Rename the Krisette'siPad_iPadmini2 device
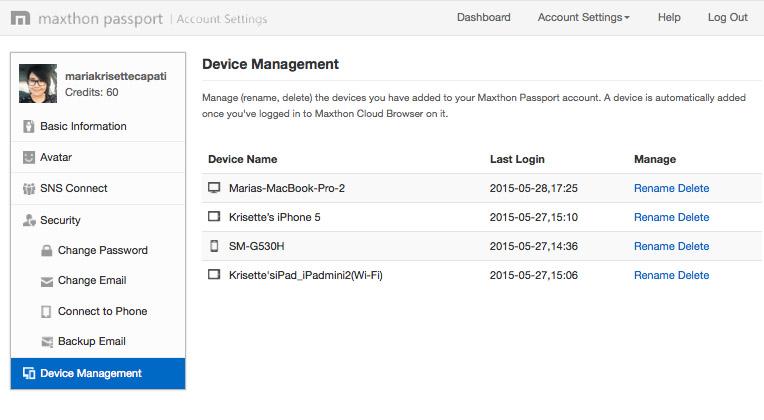 tap(654, 275)
